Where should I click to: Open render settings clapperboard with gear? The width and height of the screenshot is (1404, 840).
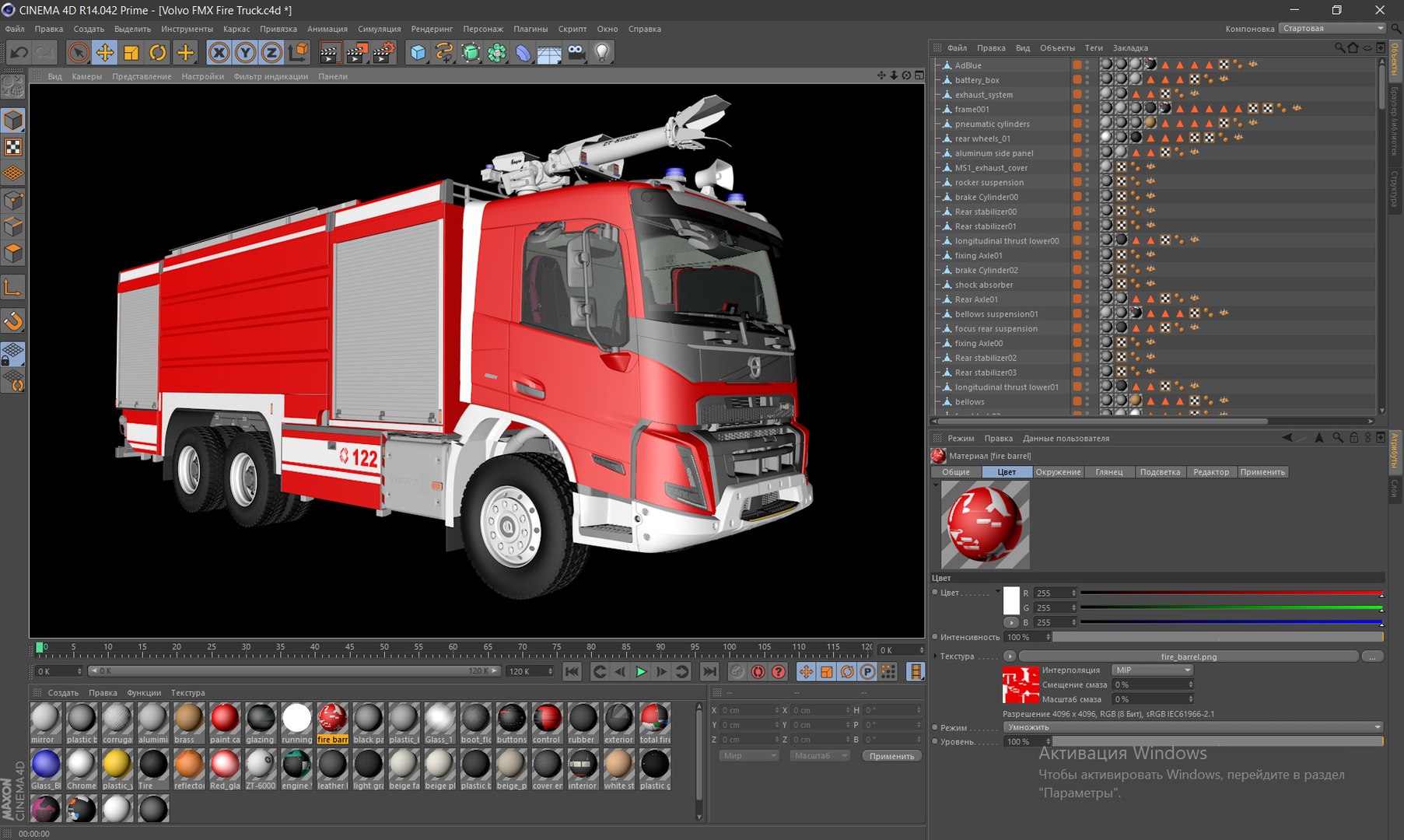point(383,52)
